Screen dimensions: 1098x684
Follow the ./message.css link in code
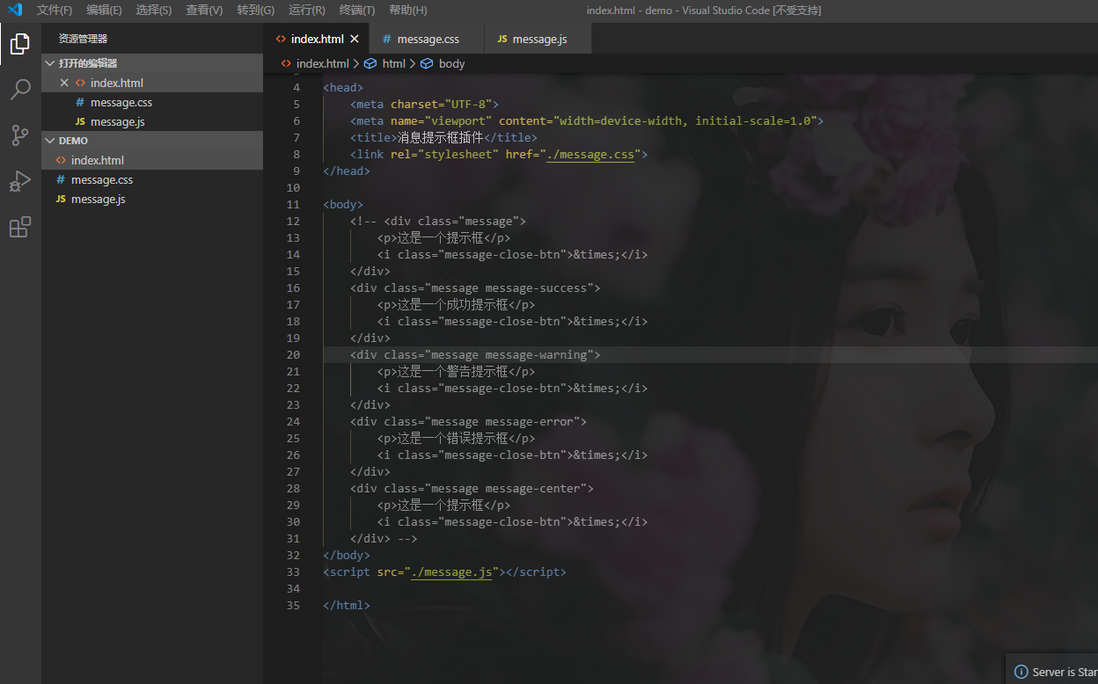(x=590, y=155)
